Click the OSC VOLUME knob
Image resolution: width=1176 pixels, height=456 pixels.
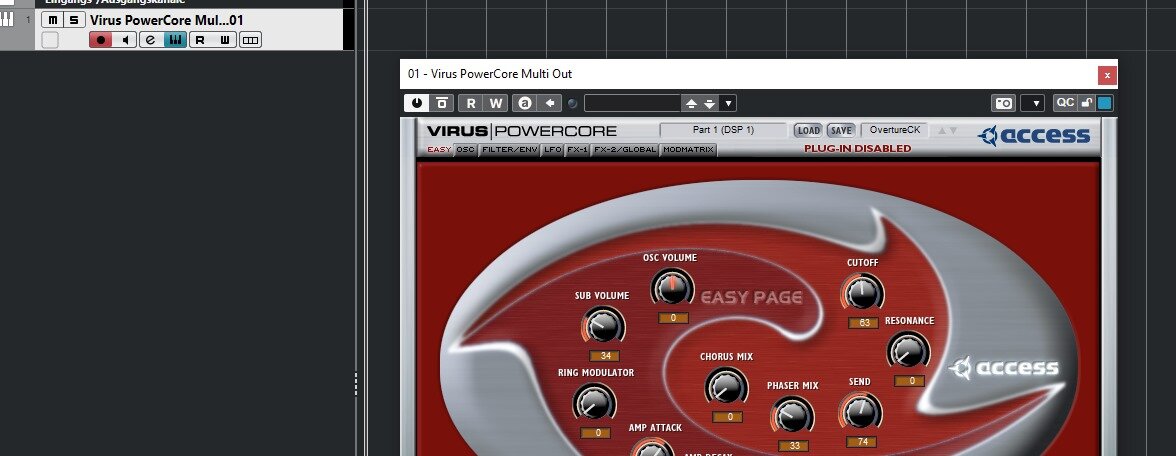coord(672,287)
